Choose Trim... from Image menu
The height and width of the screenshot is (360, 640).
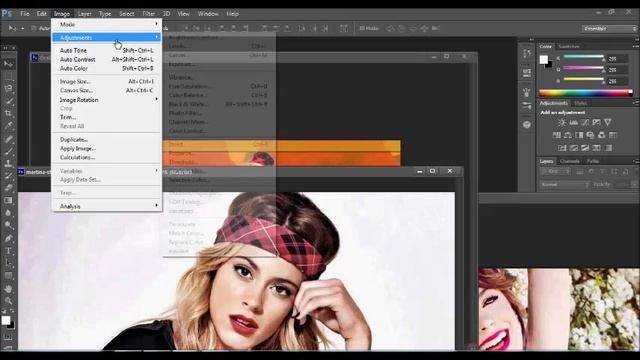click(x=107, y=117)
